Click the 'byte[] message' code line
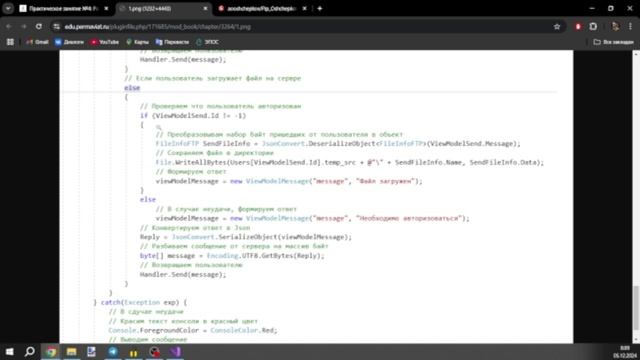The width and height of the screenshot is (640, 360). (x=232, y=256)
